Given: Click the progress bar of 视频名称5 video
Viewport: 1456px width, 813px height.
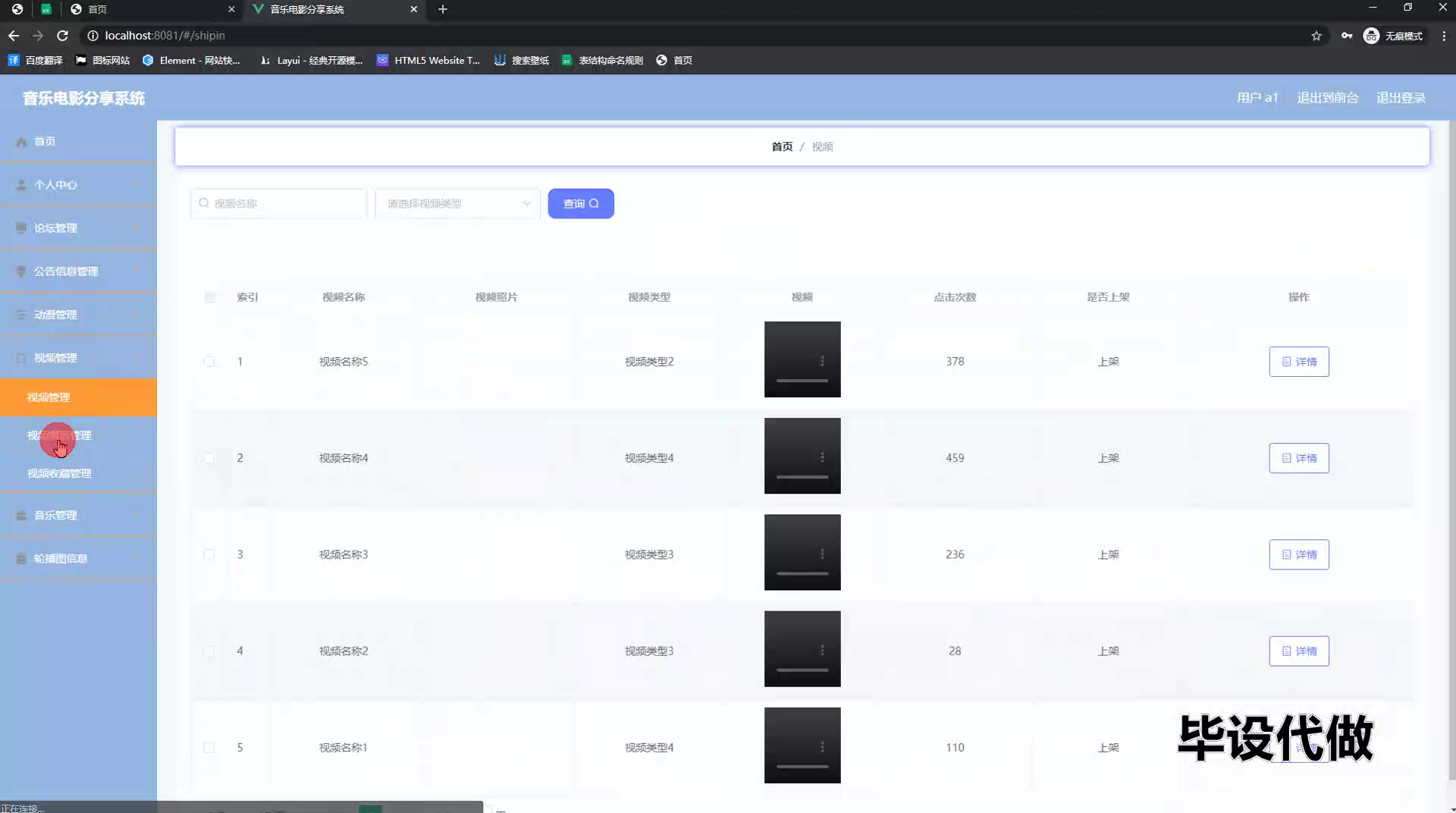Looking at the screenshot, I should coord(802,380).
